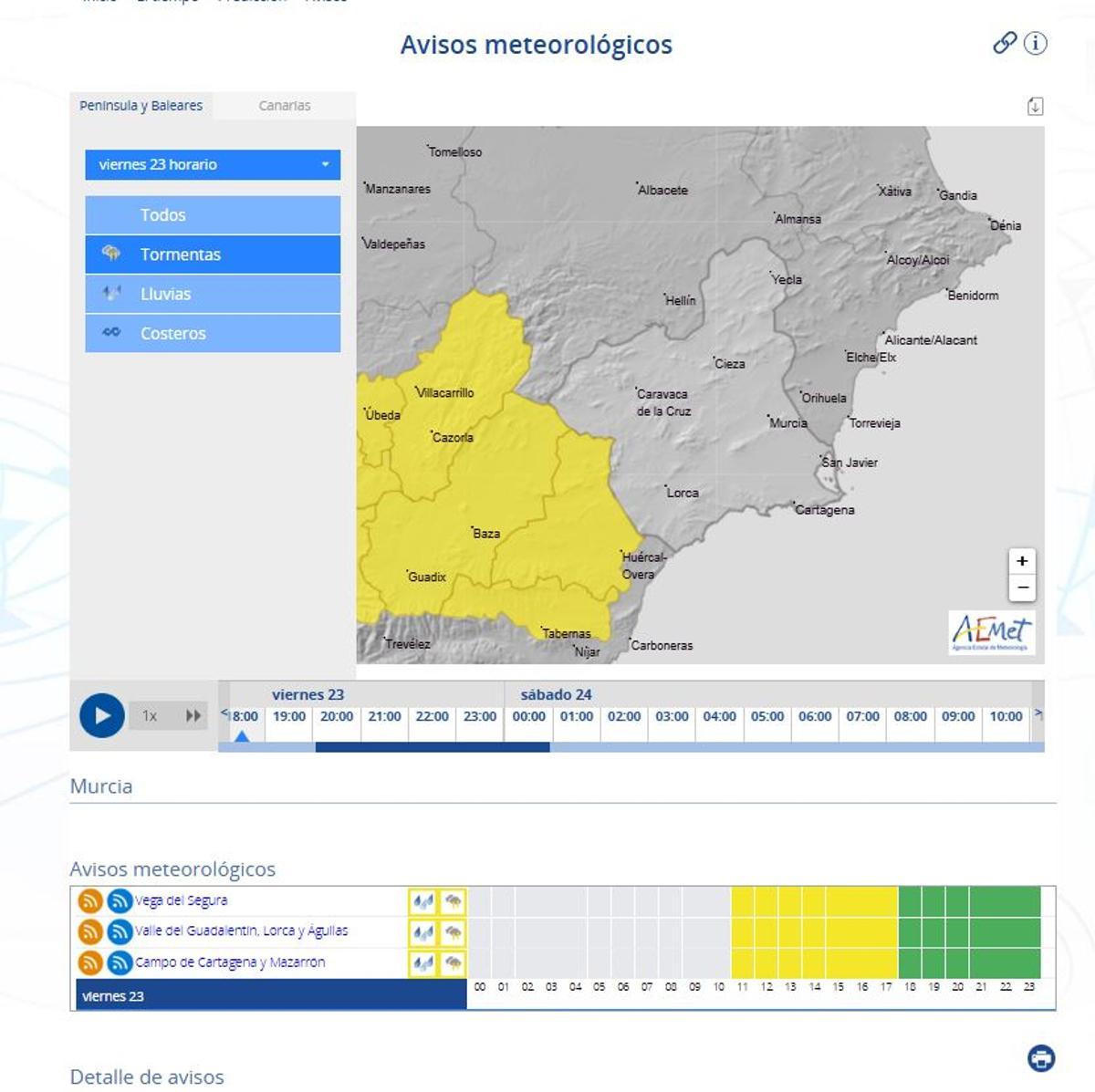Image resolution: width=1095 pixels, height=1092 pixels.
Task: Click the fast-forward speed arrows
Action: pos(193,716)
